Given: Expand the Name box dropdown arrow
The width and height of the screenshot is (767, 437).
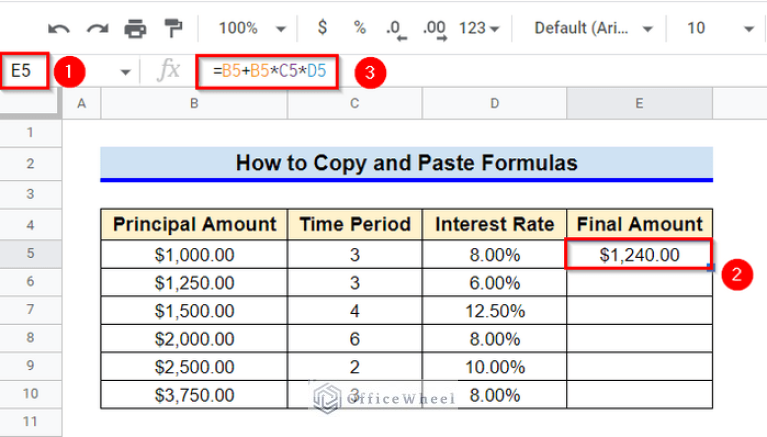Looking at the screenshot, I should (126, 72).
